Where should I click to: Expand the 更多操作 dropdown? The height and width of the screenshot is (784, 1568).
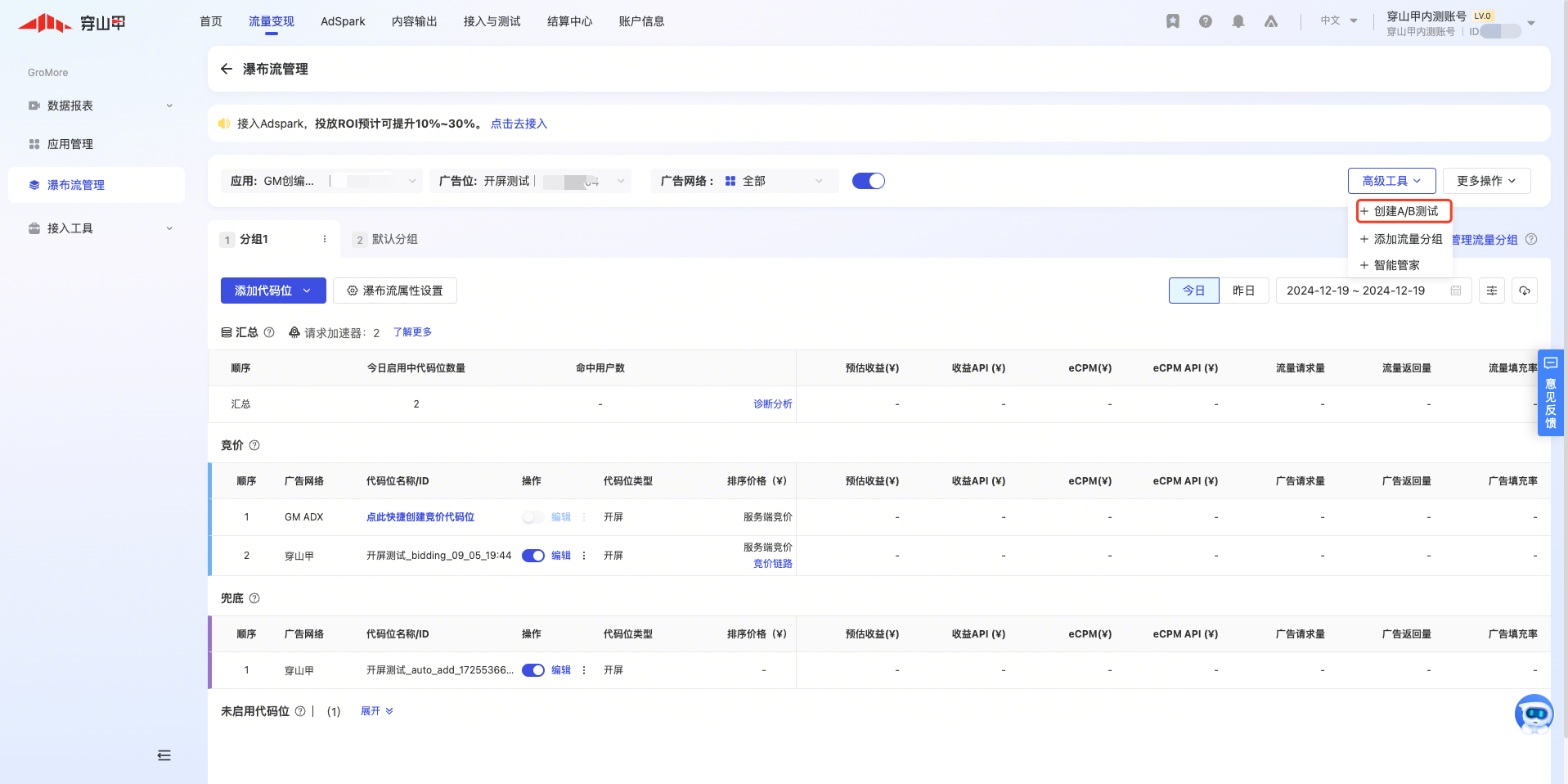click(1485, 181)
